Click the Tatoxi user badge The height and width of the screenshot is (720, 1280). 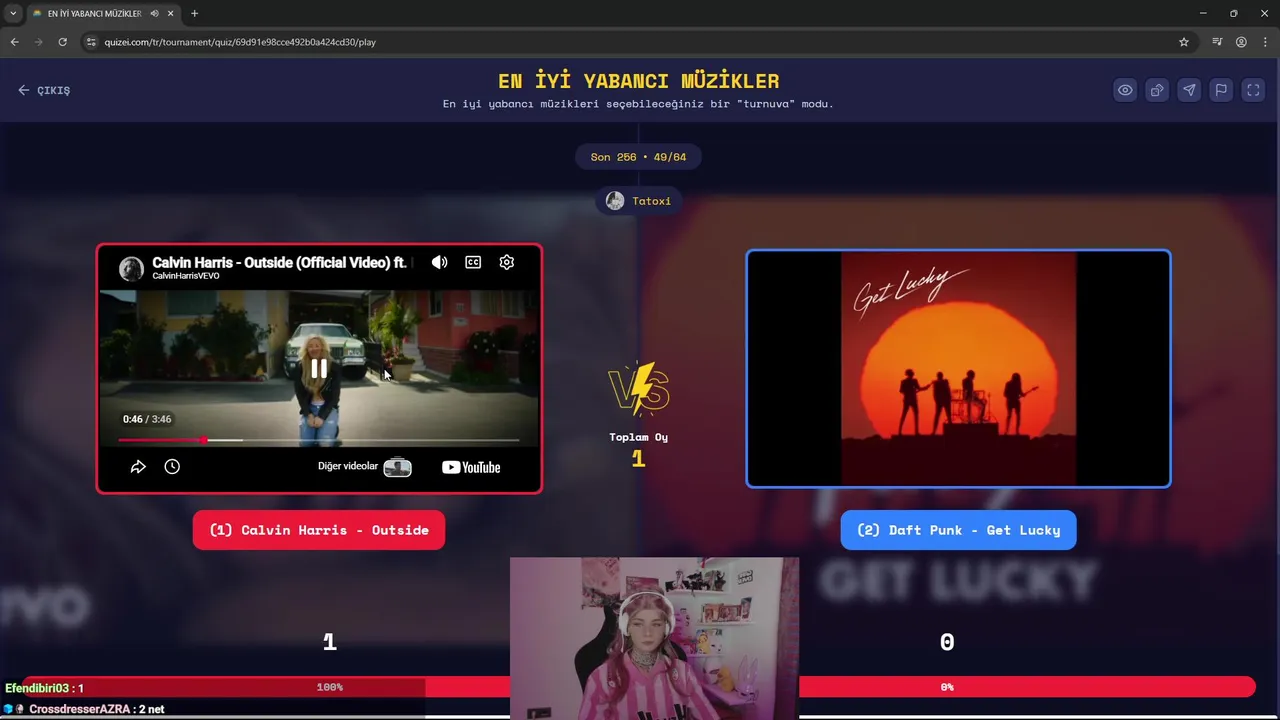click(639, 201)
